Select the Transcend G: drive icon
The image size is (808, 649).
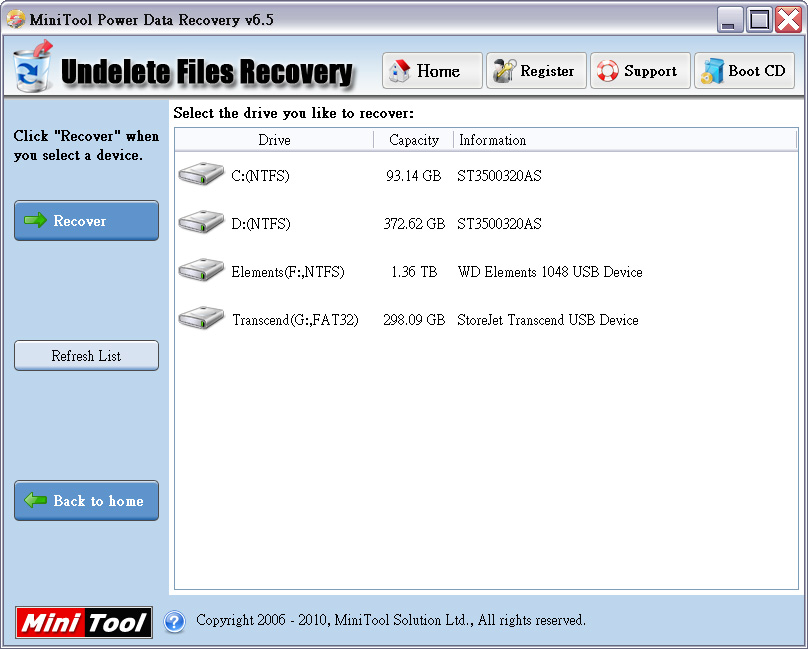click(201, 318)
